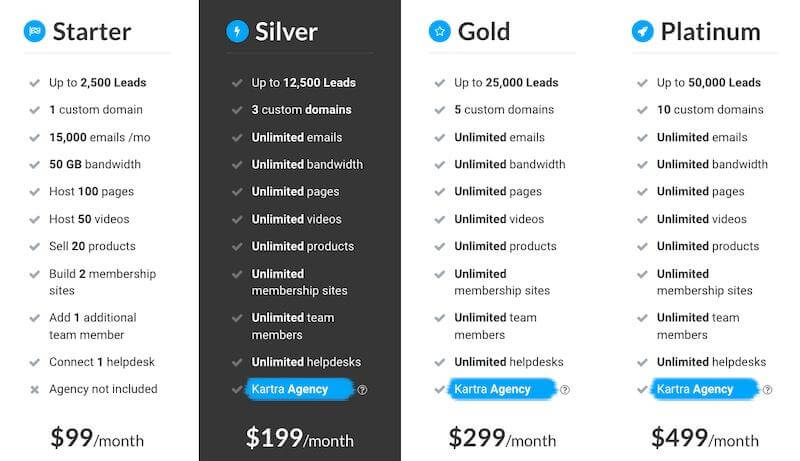800x461 pixels.
Task: Click the X icon beside Agency not included
Action: click(35, 389)
